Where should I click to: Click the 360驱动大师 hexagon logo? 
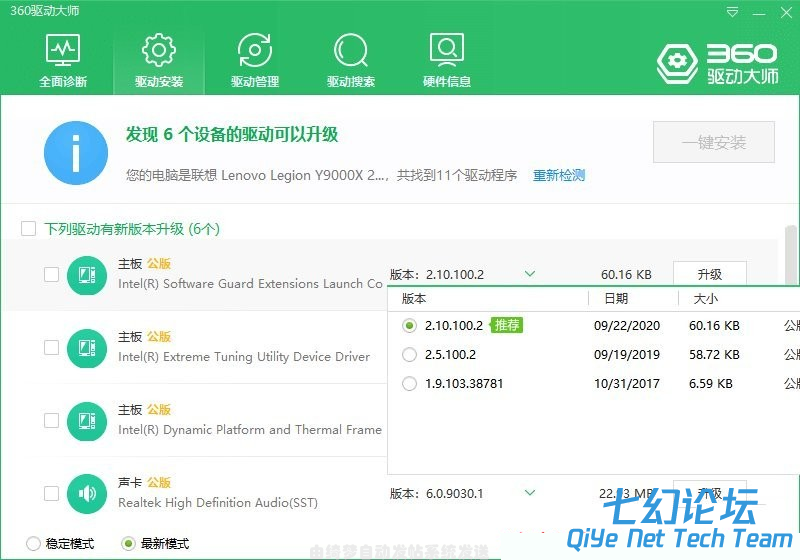click(677, 63)
